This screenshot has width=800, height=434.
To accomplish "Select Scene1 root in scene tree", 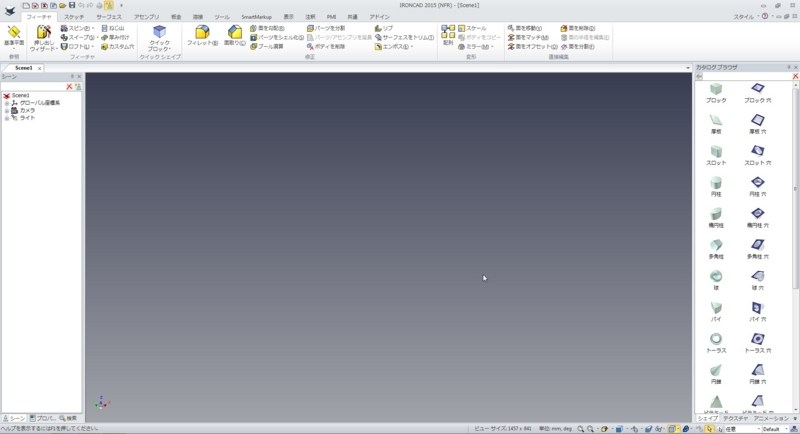I will tap(17, 95).
